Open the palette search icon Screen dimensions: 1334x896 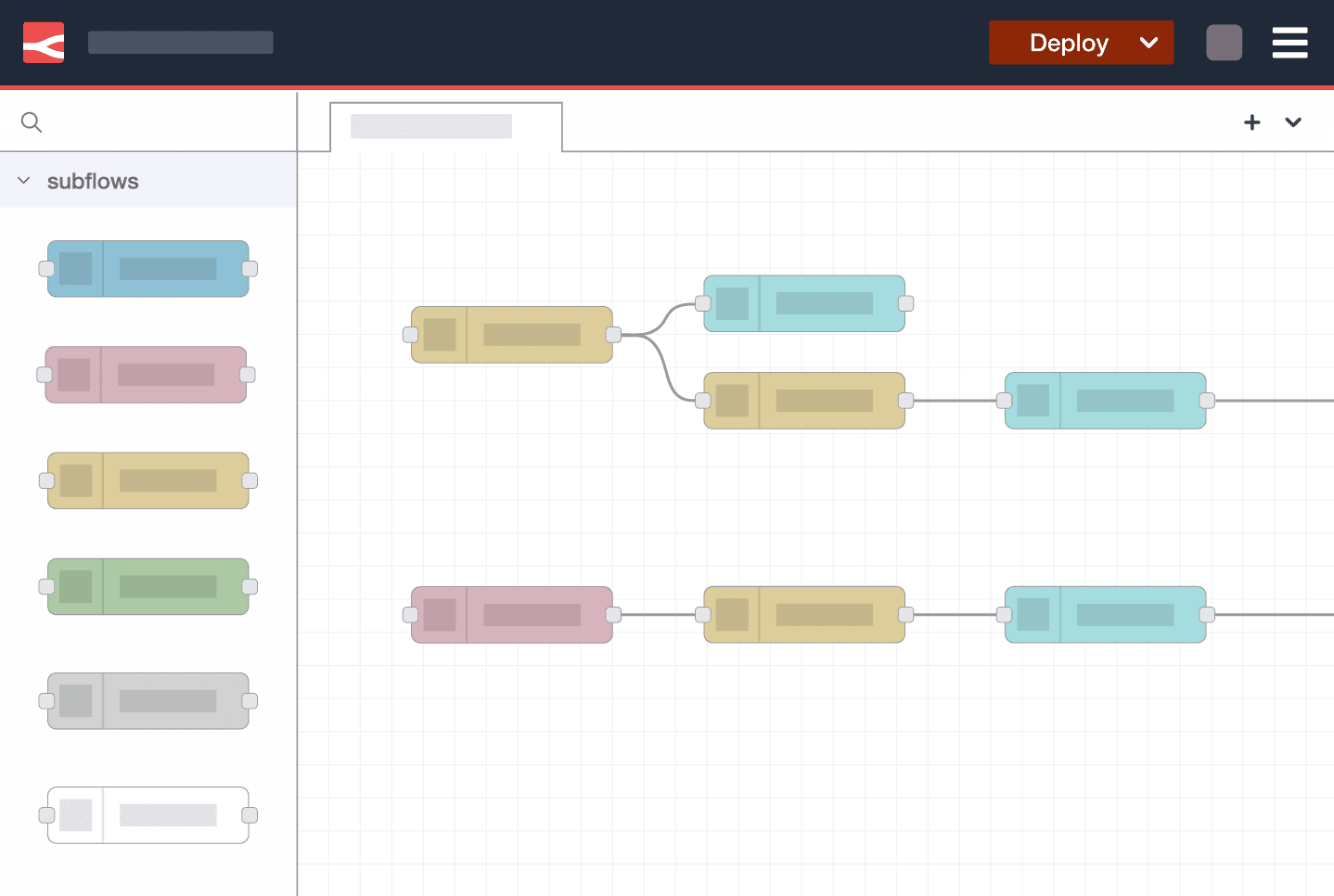pyautogui.click(x=31, y=122)
